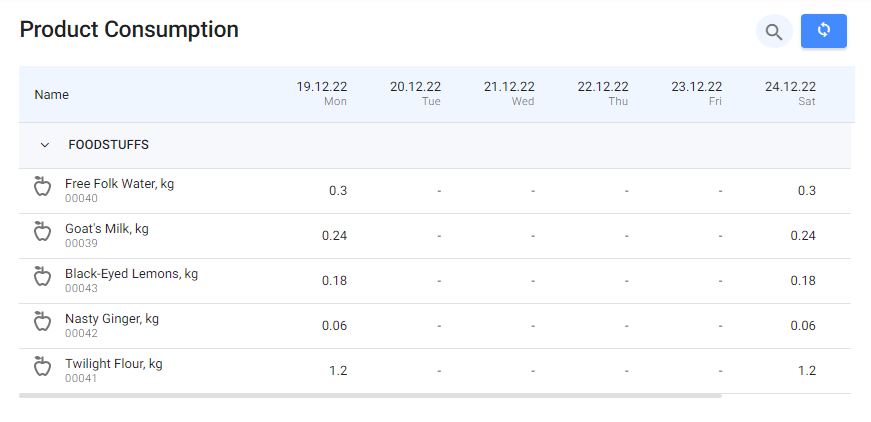Select the 20.12.22 Tue column header
Image resolution: width=871 pixels, height=422 pixels.
(415, 94)
